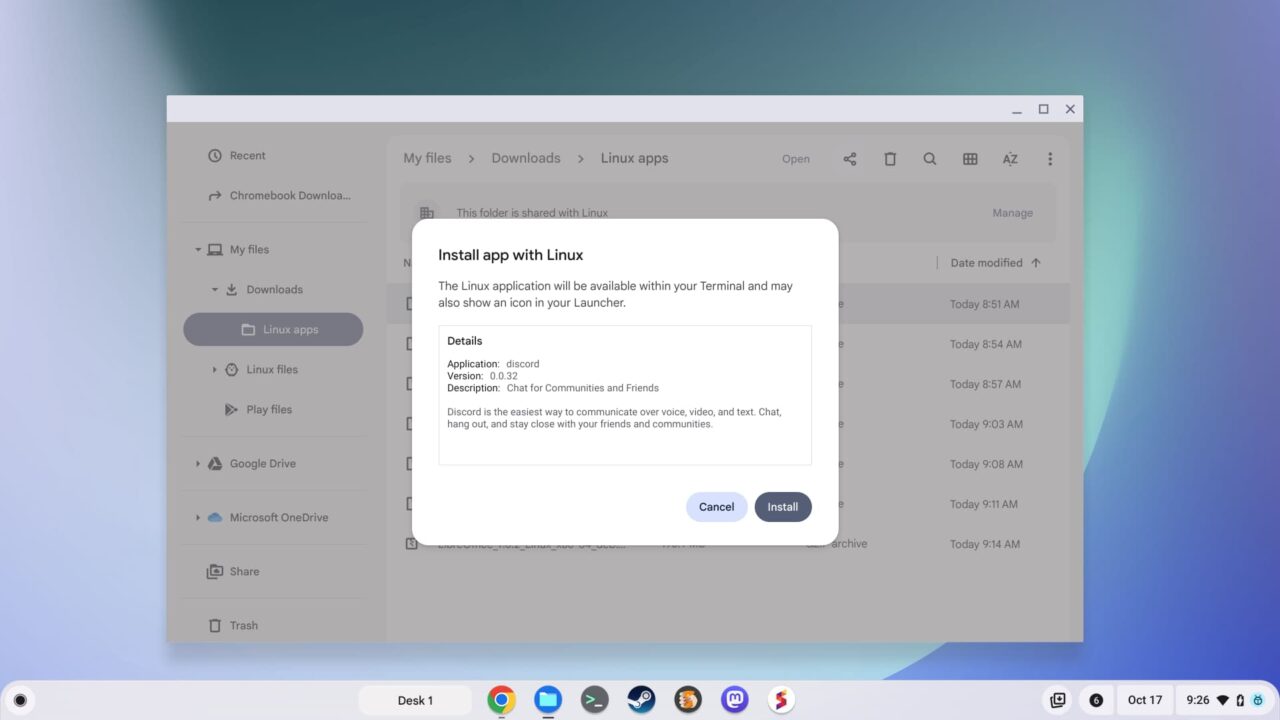Select the row dated Today 8:57 AM
This screenshot has height=720, width=1280.
728,384
